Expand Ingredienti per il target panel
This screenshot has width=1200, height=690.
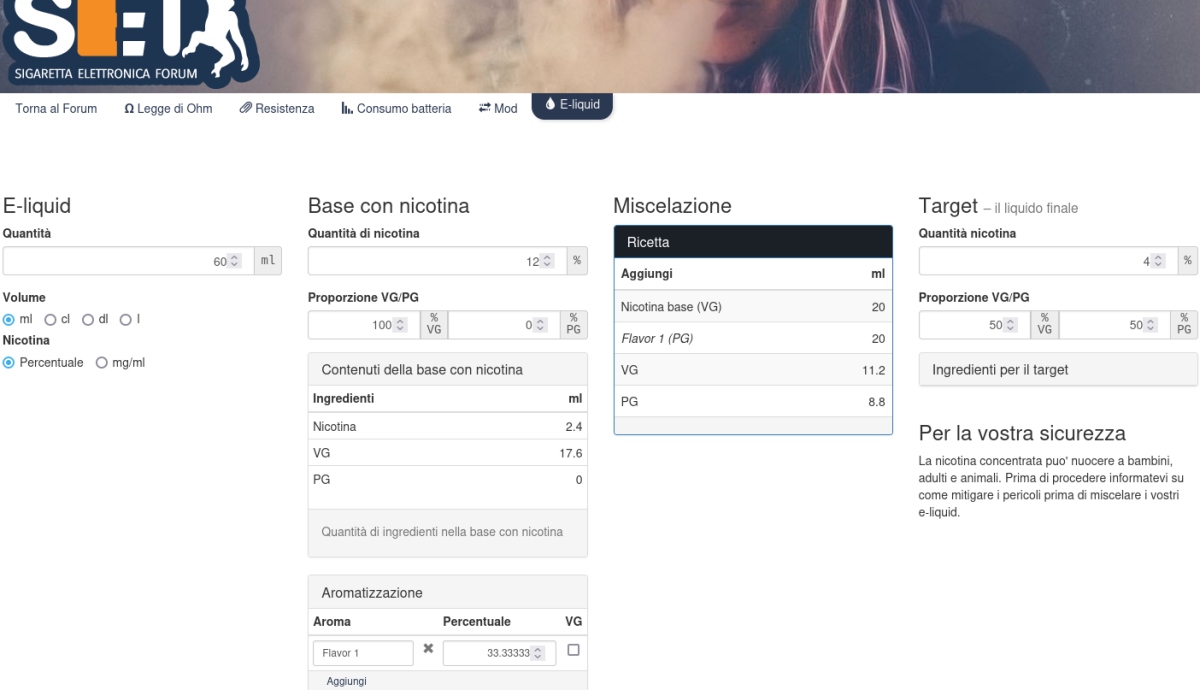(1058, 370)
